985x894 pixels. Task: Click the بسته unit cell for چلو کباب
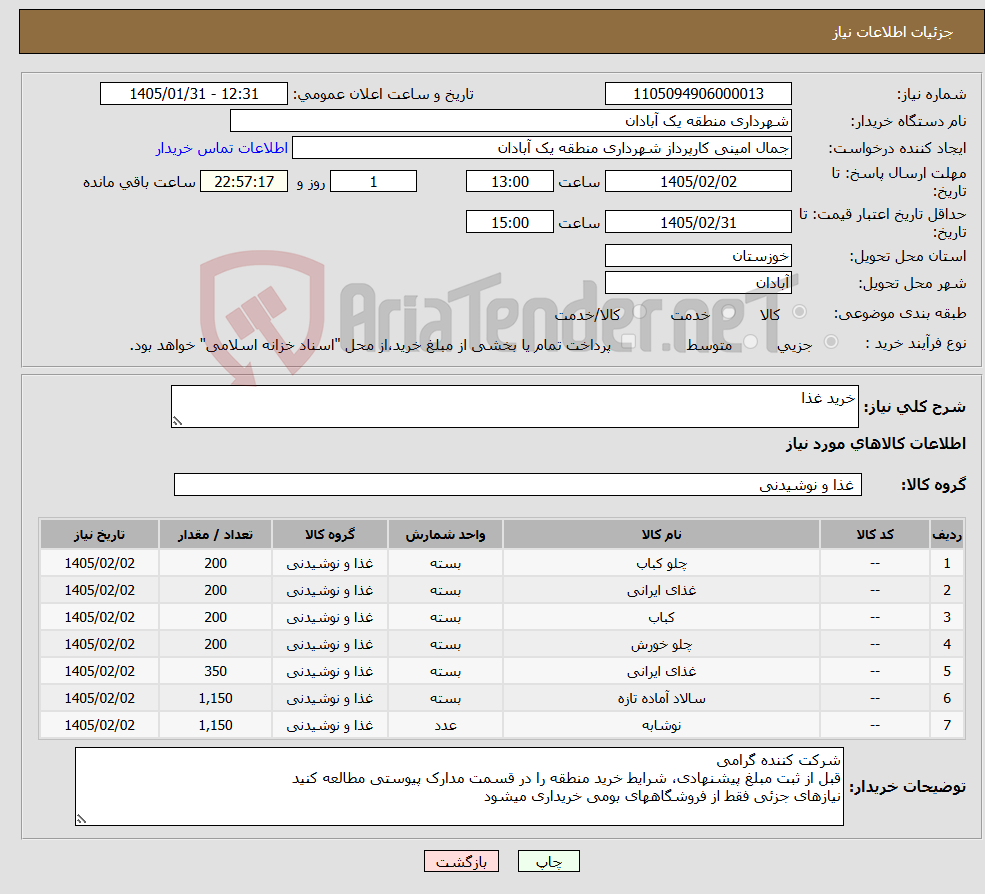tap(445, 564)
